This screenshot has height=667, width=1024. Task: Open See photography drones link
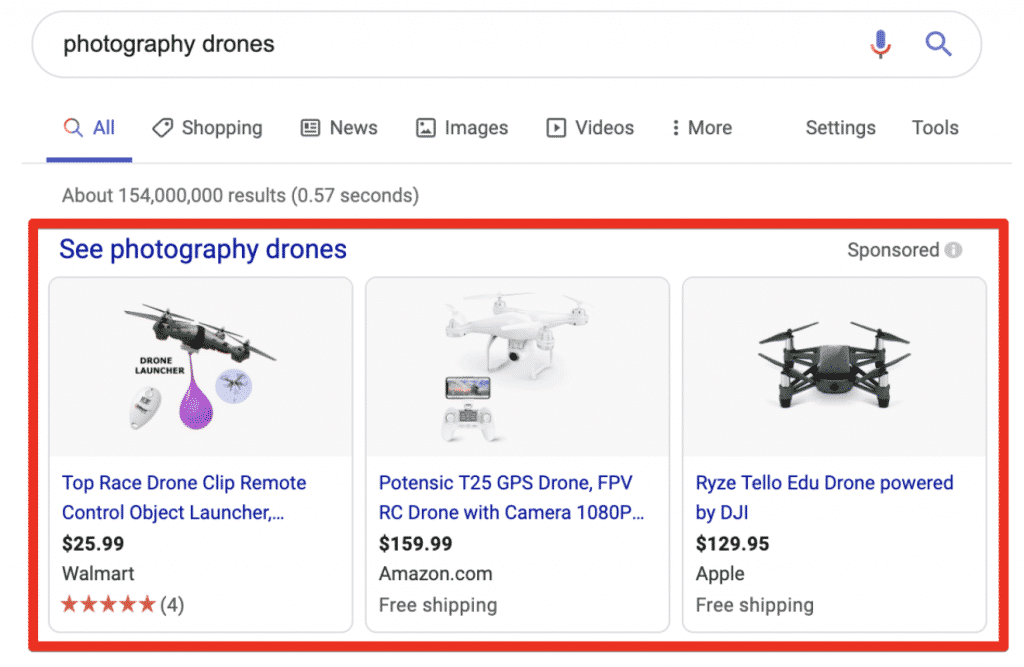(203, 249)
